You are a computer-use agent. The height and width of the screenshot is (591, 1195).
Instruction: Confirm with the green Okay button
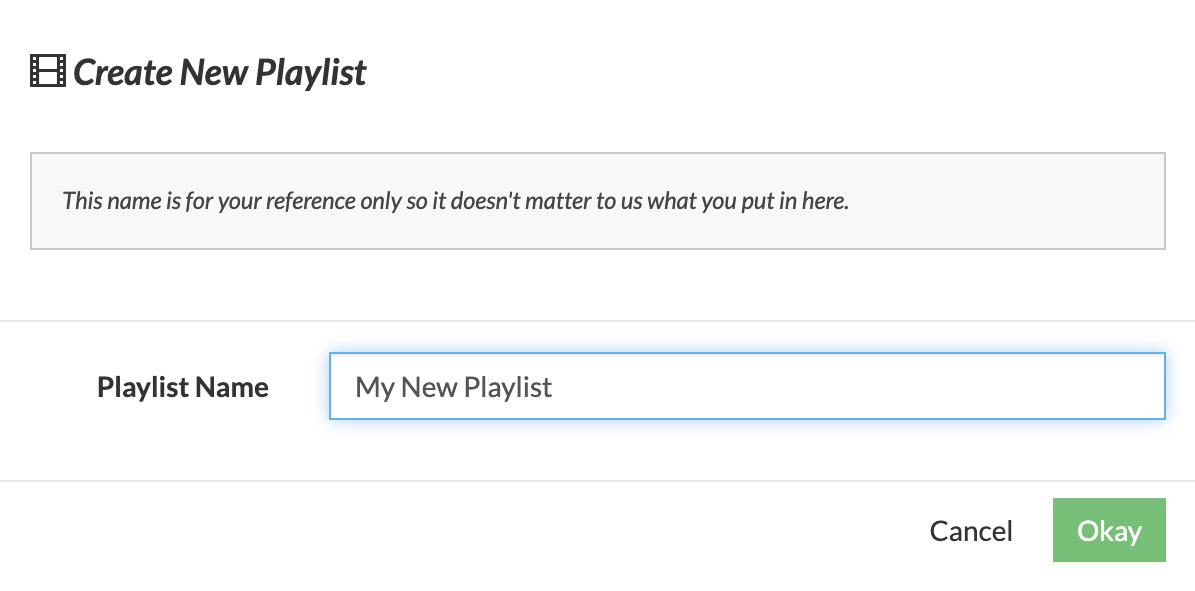tap(1109, 530)
